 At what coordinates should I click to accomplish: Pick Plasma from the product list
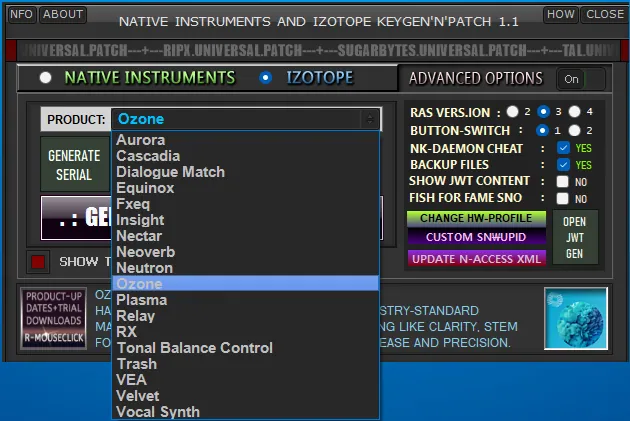[x=245, y=300]
